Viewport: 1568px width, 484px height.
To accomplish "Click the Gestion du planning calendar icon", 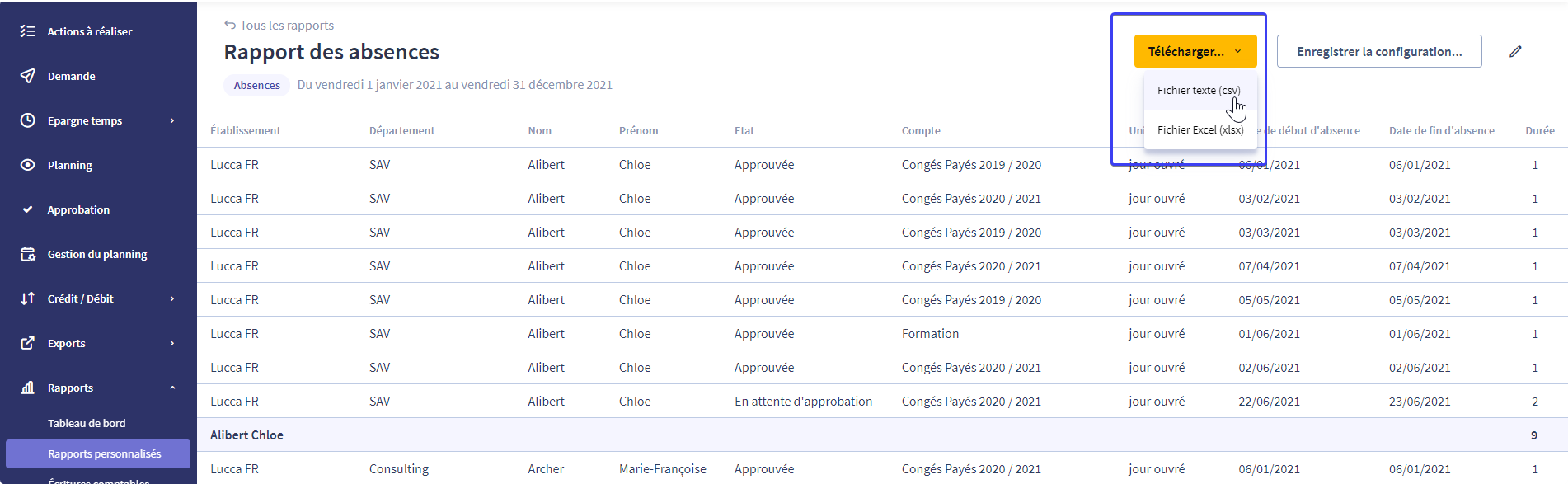I will click(x=27, y=254).
